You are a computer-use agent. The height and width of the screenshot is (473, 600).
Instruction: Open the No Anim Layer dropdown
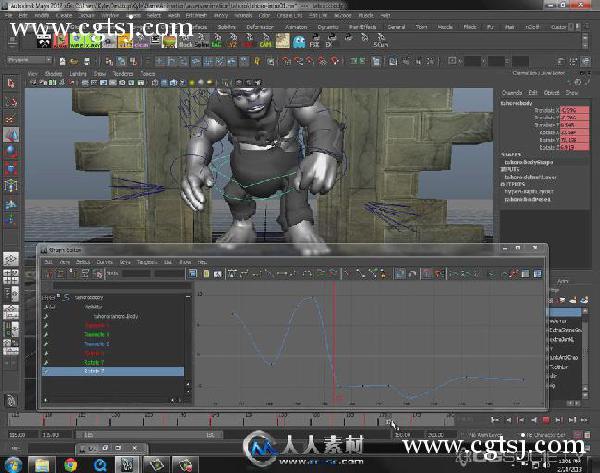(x=487, y=435)
